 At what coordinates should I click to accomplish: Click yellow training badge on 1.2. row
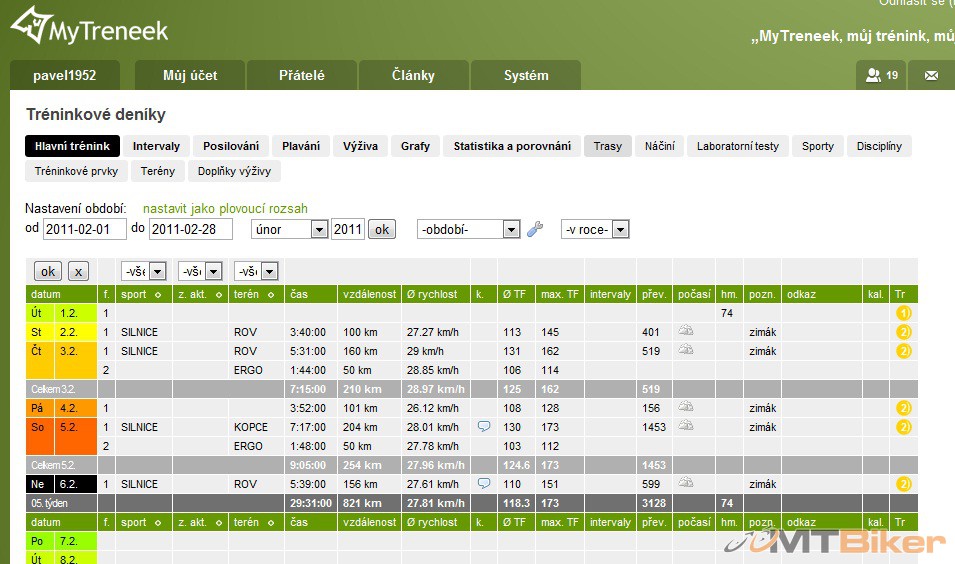(903, 313)
